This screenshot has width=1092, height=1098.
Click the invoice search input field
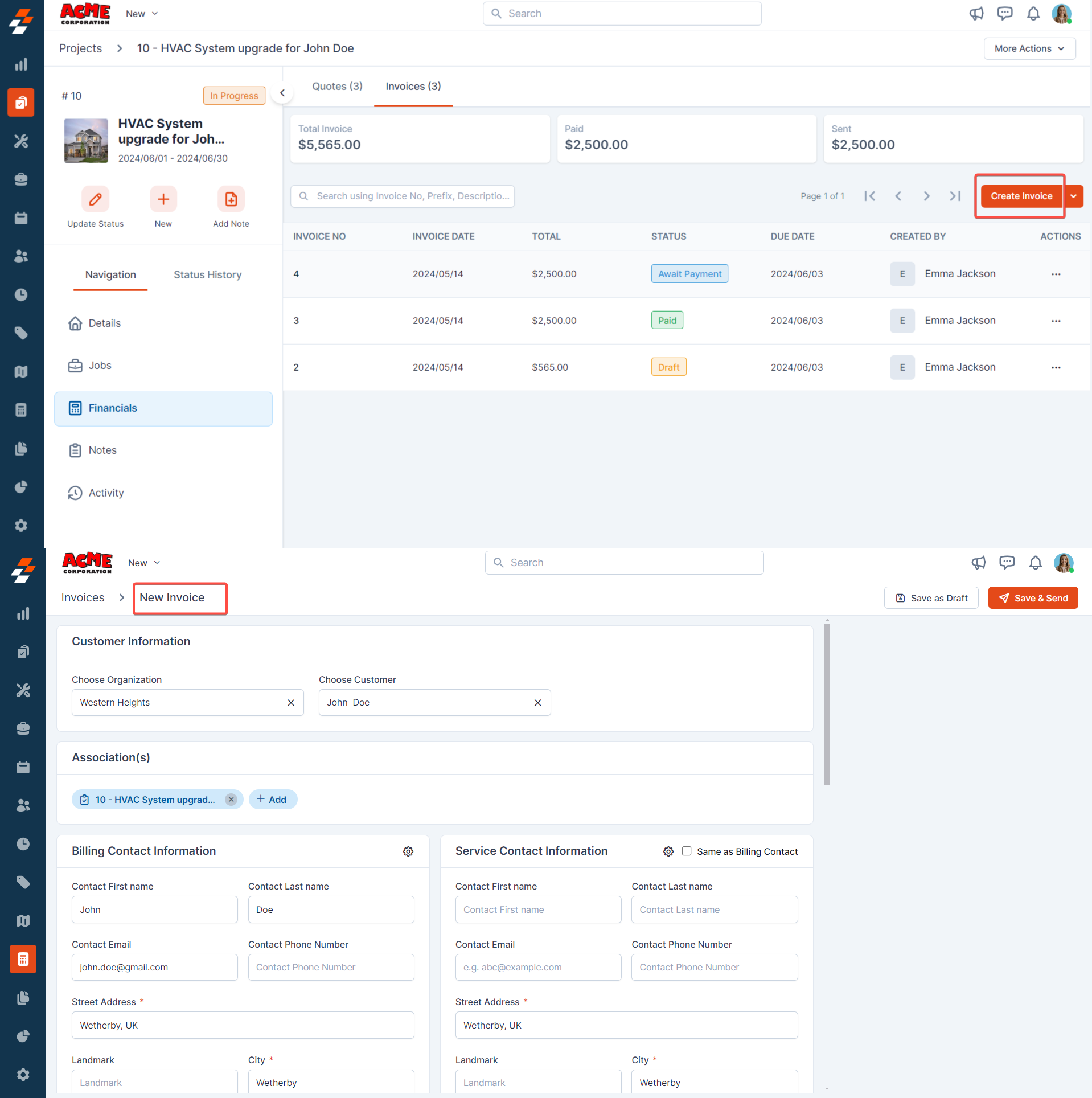click(x=403, y=196)
